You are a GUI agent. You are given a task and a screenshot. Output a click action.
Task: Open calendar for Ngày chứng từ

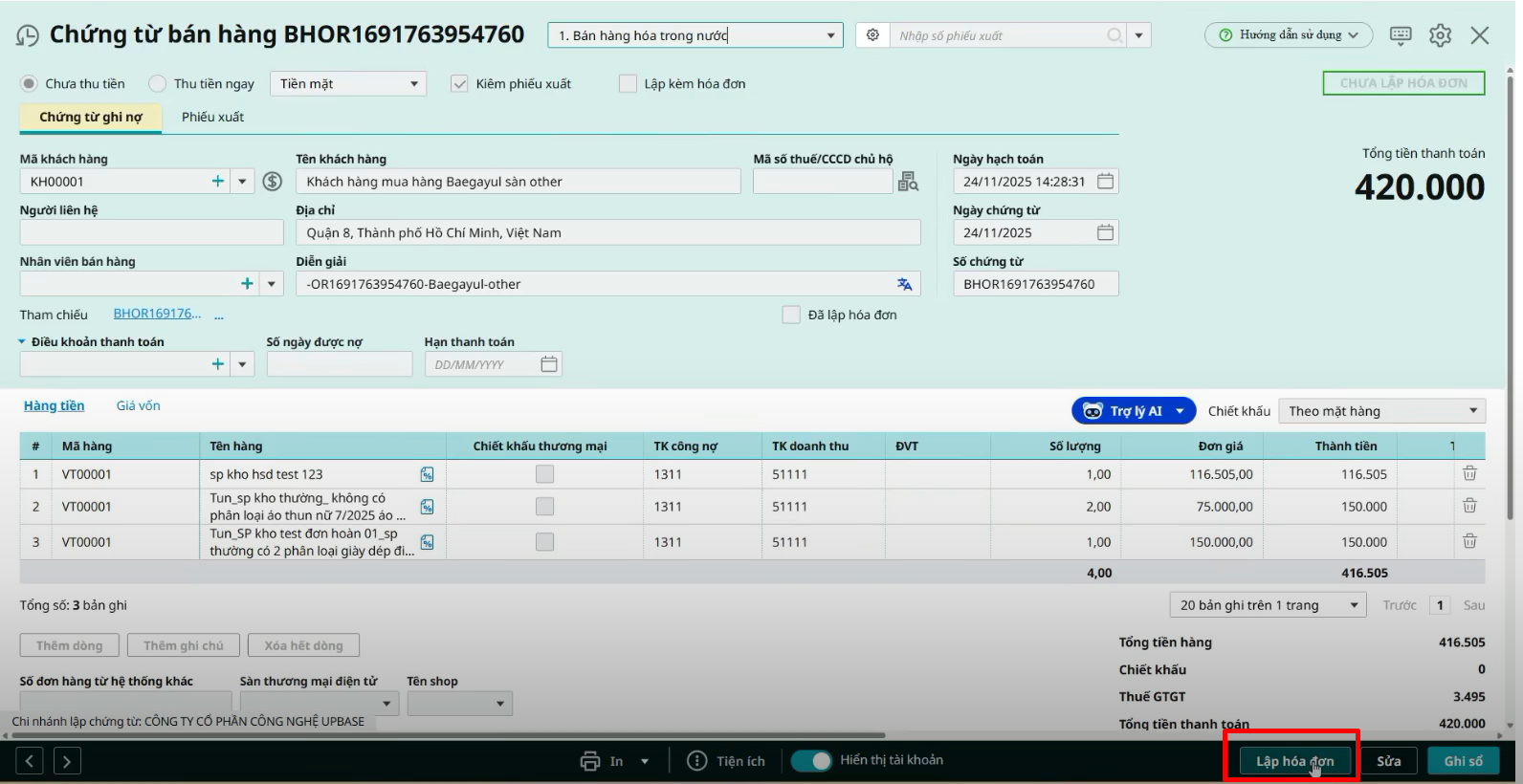(x=1105, y=232)
